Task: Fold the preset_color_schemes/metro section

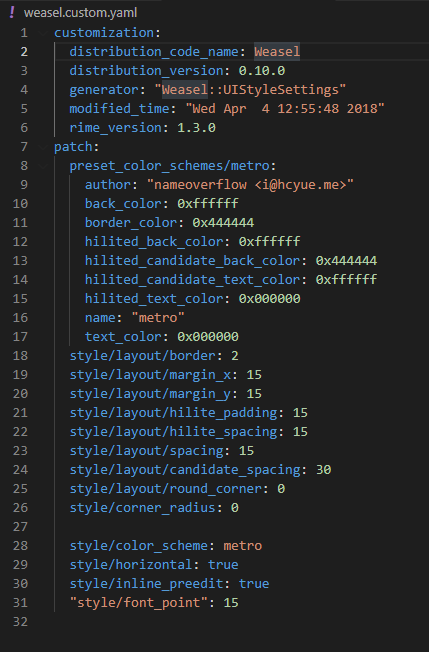Action: click(43, 165)
